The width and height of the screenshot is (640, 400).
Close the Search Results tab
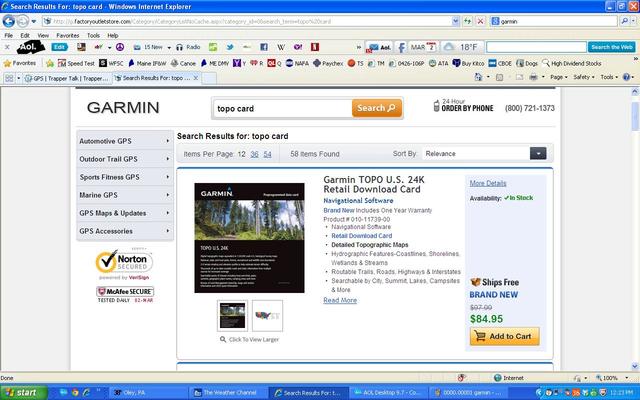pyautogui.click(x=196, y=78)
